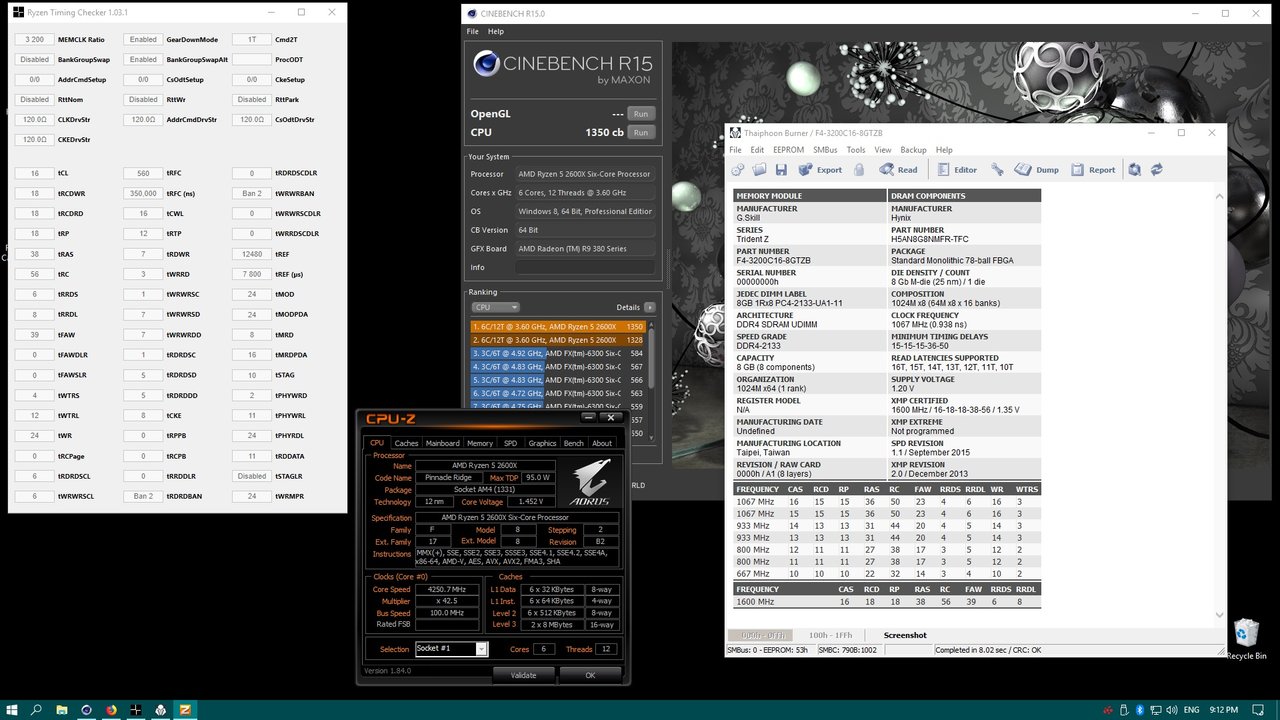Screen dimensions: 1280x720
Task: Select the 1328 score ranking row in Cinebench
Action: [x=558, y=340]
